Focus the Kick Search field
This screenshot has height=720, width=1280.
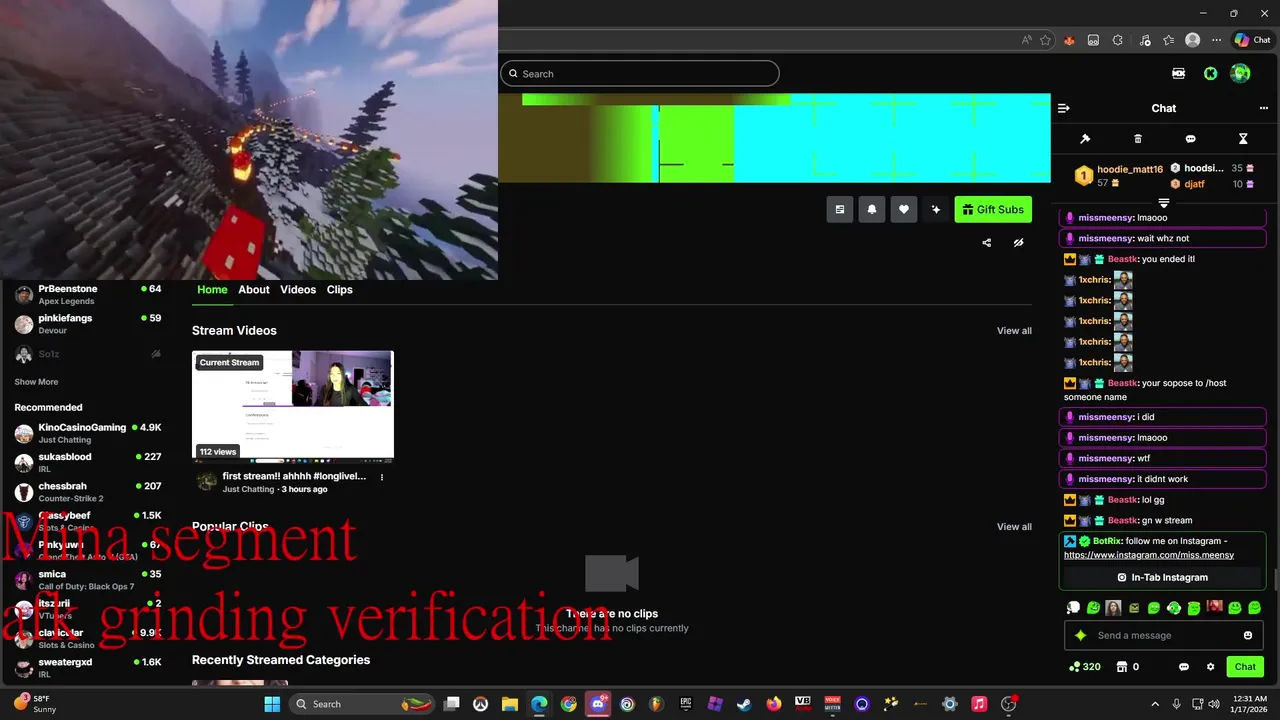click(x=639, y=73)
